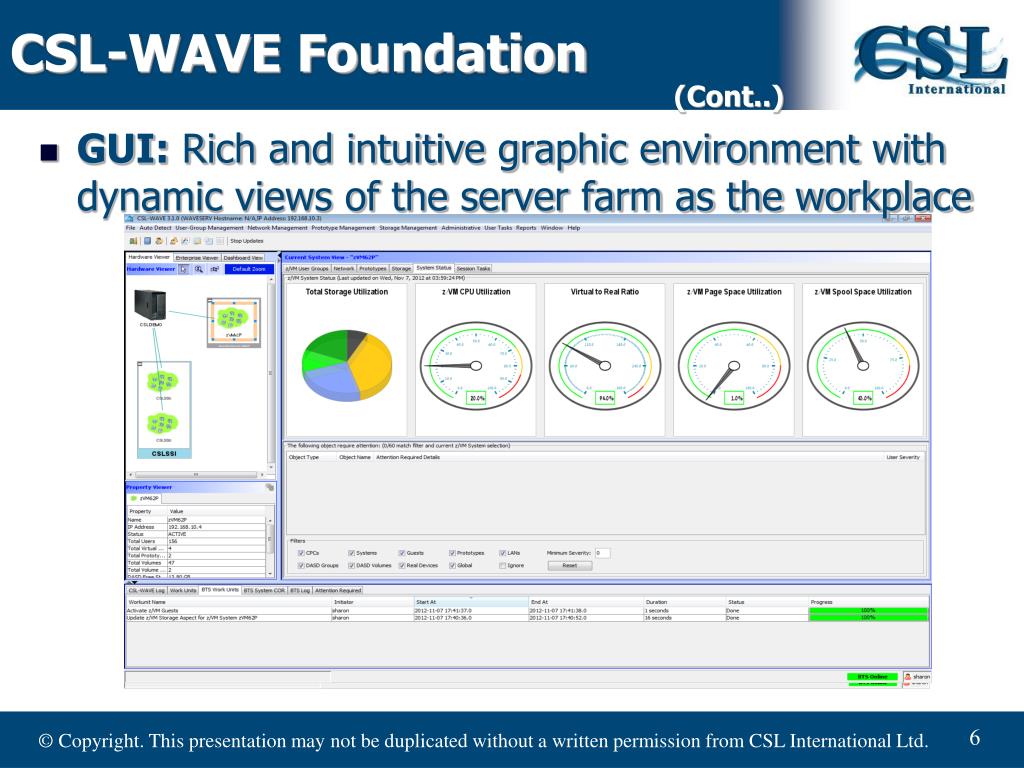
Task: Open the Prototype Management menu
Action: click(x=343, y=228)
